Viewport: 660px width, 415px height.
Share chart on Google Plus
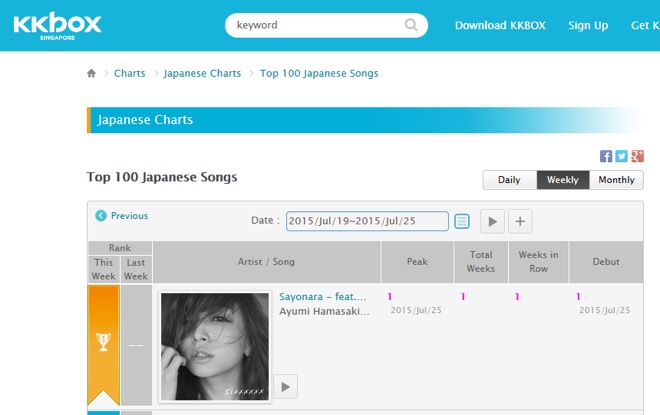[637, 156]
